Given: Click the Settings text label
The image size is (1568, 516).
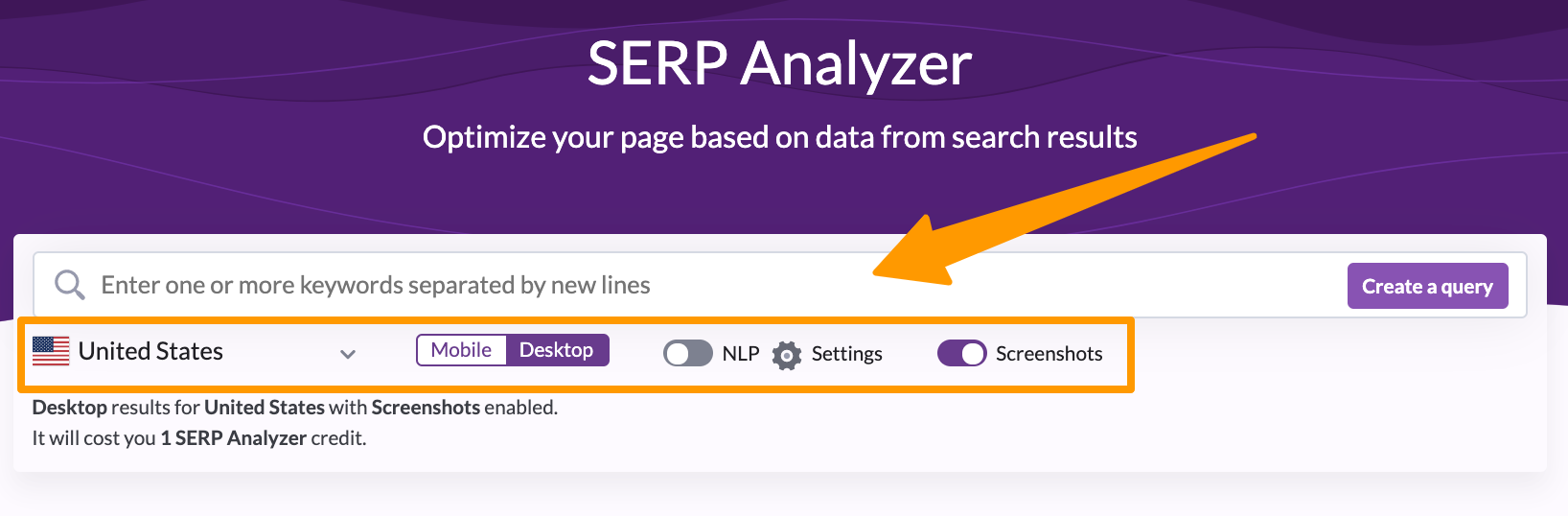Looking at the screenshot, I should (x=846, y=354).
